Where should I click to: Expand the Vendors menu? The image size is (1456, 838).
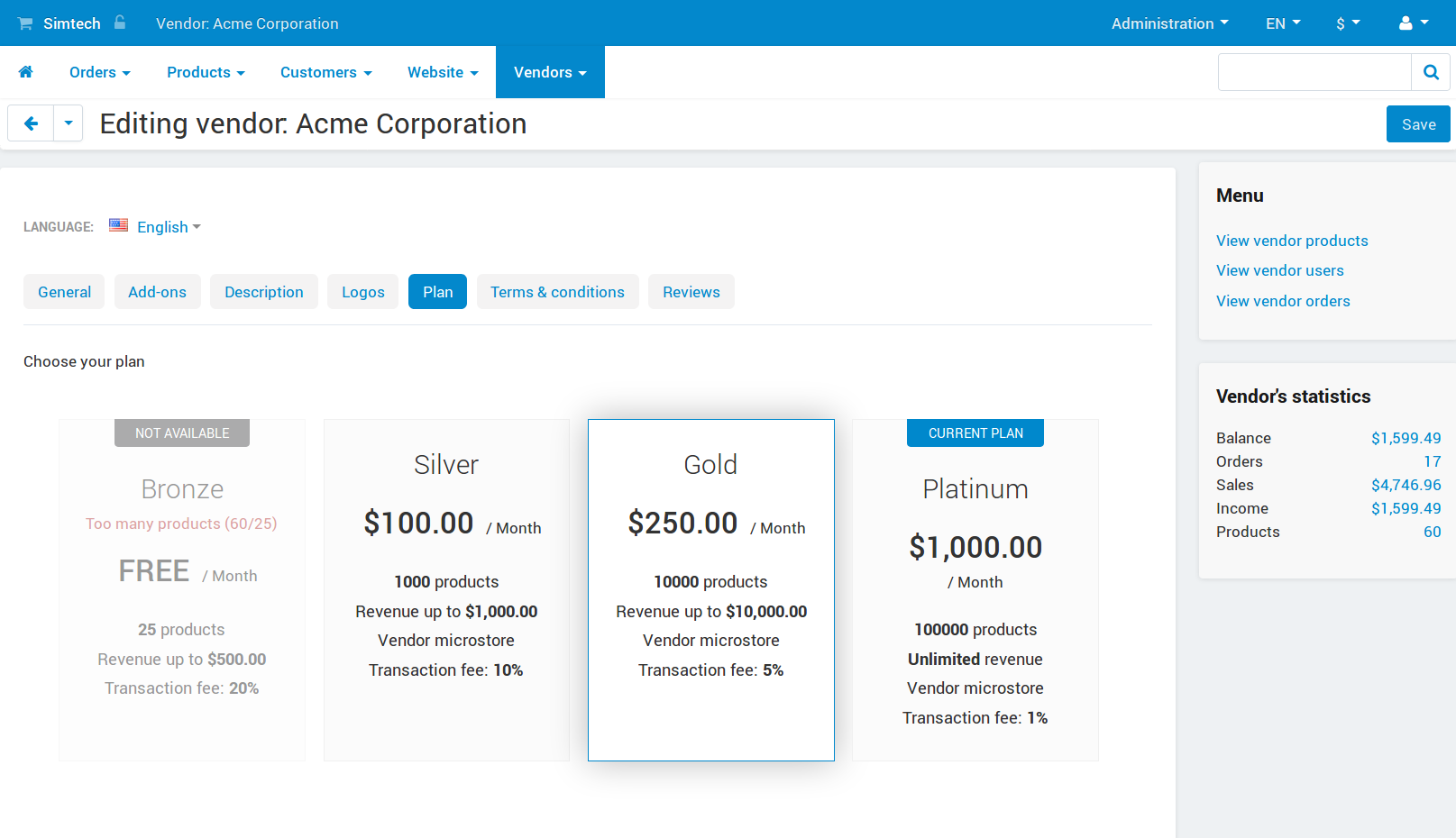(x=550, y=72)
